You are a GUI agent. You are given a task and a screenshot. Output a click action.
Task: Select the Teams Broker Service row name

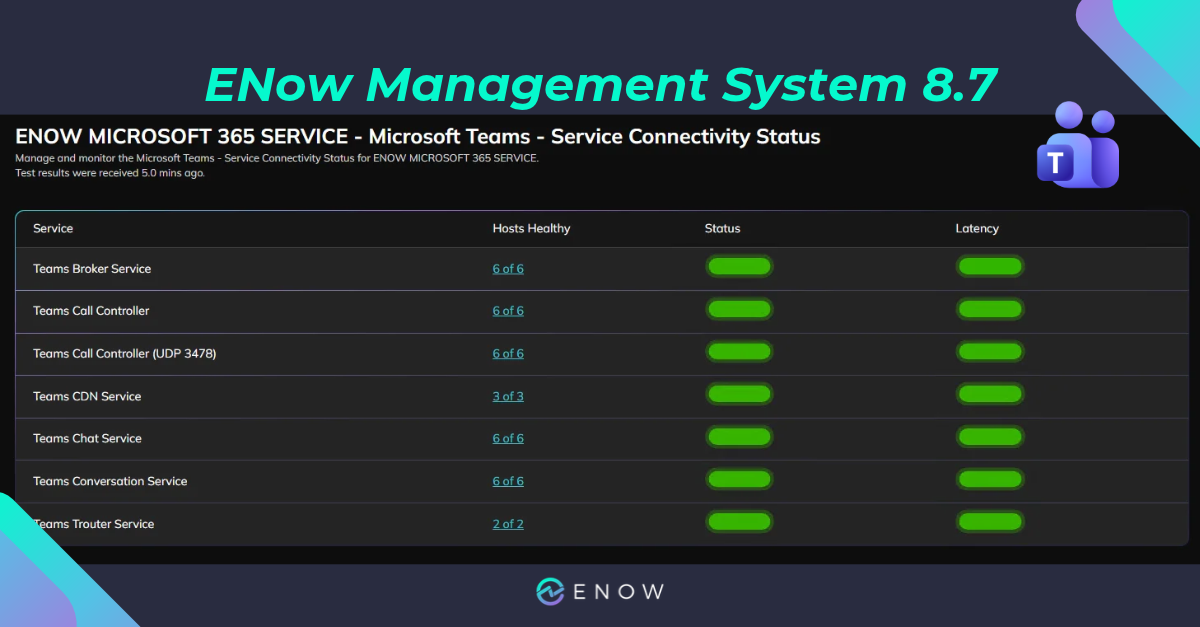coord(92,269)
